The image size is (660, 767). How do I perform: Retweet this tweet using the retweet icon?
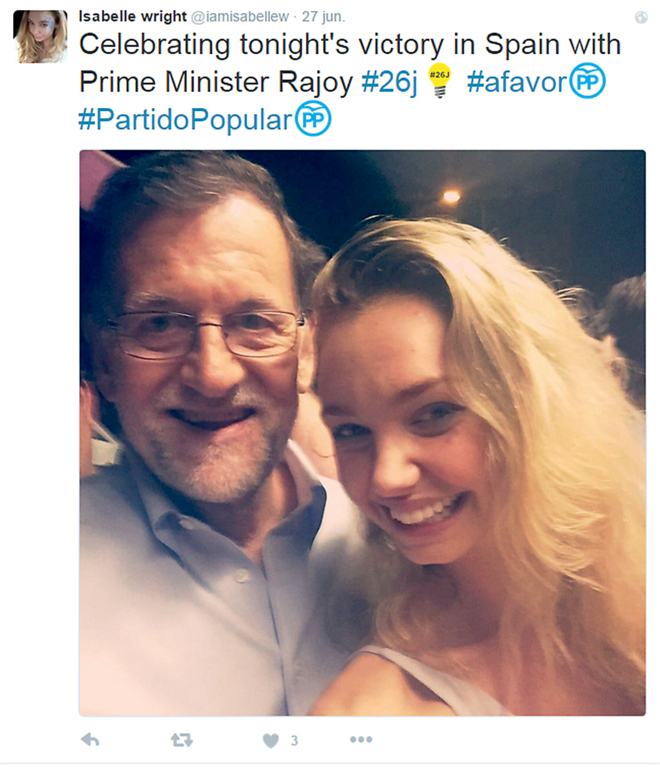tap(181, 740)
